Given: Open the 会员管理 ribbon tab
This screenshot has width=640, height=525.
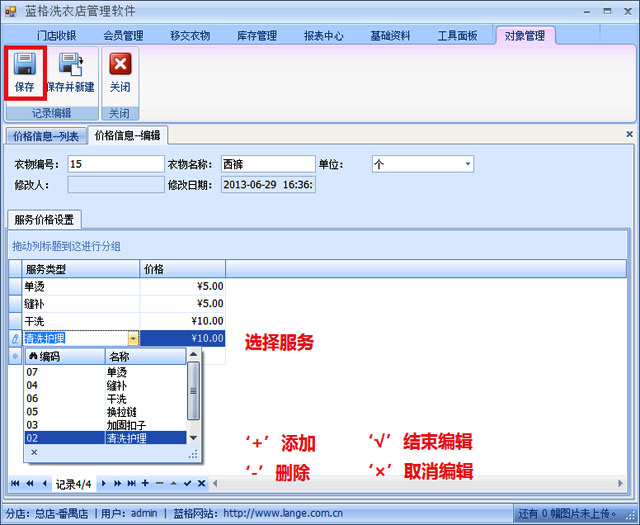Looking at the screenshot, I should coord(123,36).
